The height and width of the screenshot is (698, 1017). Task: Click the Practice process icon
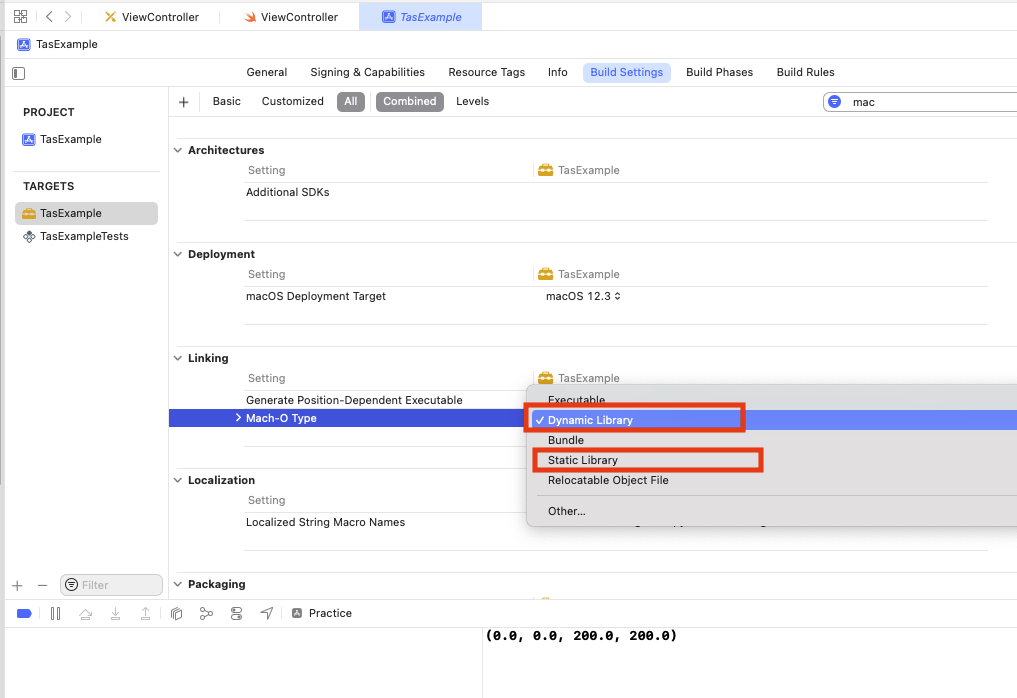tap(297, 613)
